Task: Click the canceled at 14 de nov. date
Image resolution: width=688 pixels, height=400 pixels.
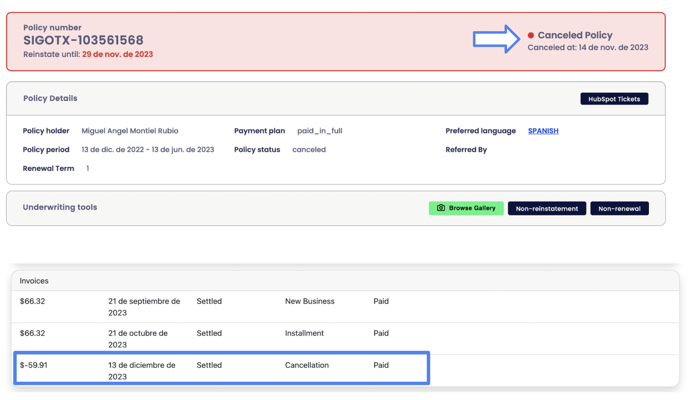Action: [610, 47]
